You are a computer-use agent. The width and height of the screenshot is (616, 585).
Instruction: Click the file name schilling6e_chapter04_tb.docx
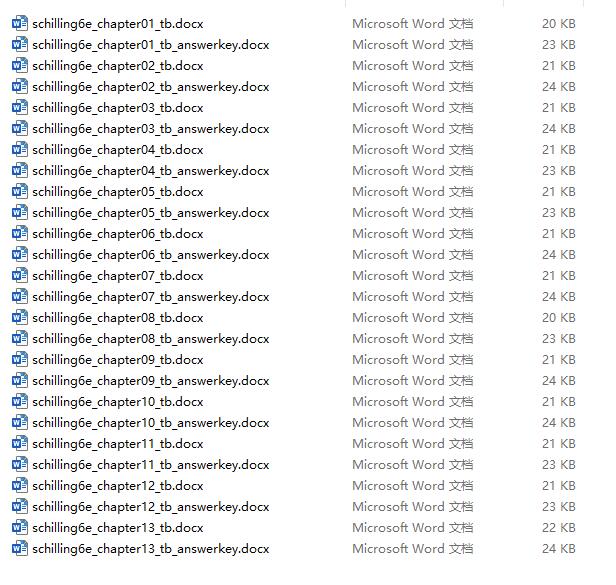pyautogui.click(x=118, y=150)
